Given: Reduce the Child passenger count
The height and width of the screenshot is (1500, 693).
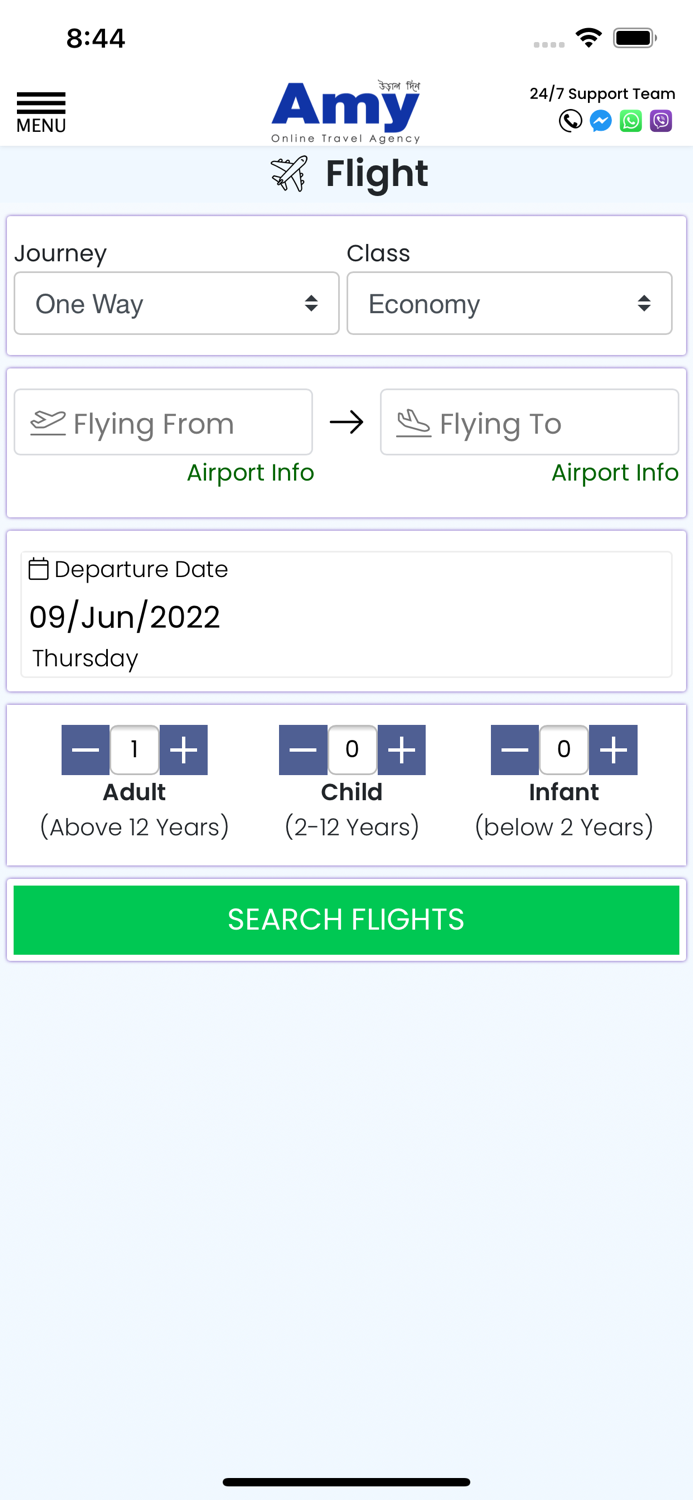Looking at the screenshot, I should [x=303, y=750].
